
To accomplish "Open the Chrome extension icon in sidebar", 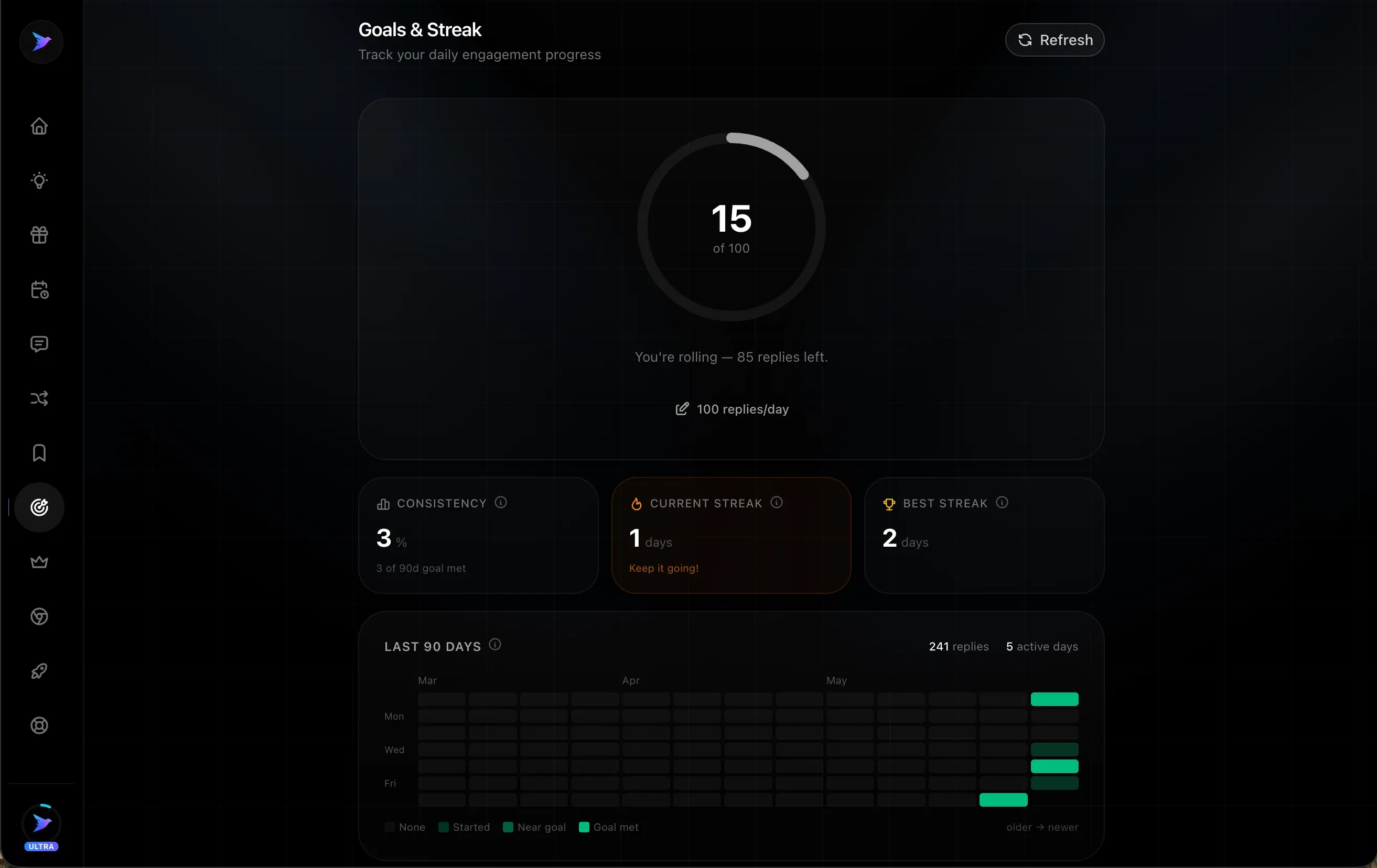I will [x=39, y=616].
